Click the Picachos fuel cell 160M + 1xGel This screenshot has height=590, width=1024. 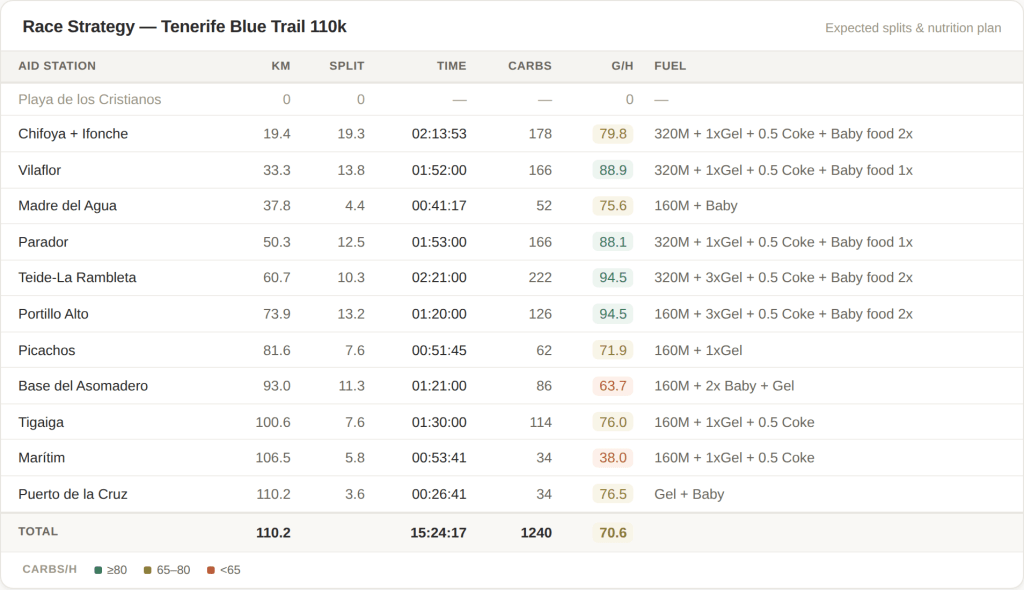click(x=698, y=350)
